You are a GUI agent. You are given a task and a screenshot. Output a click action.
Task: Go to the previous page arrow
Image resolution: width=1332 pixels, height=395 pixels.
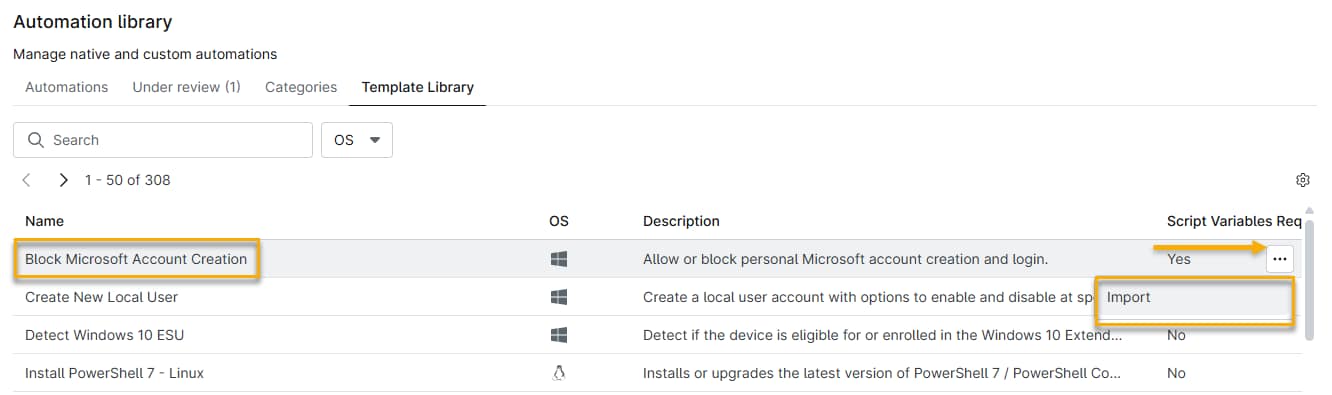point(27,180)
